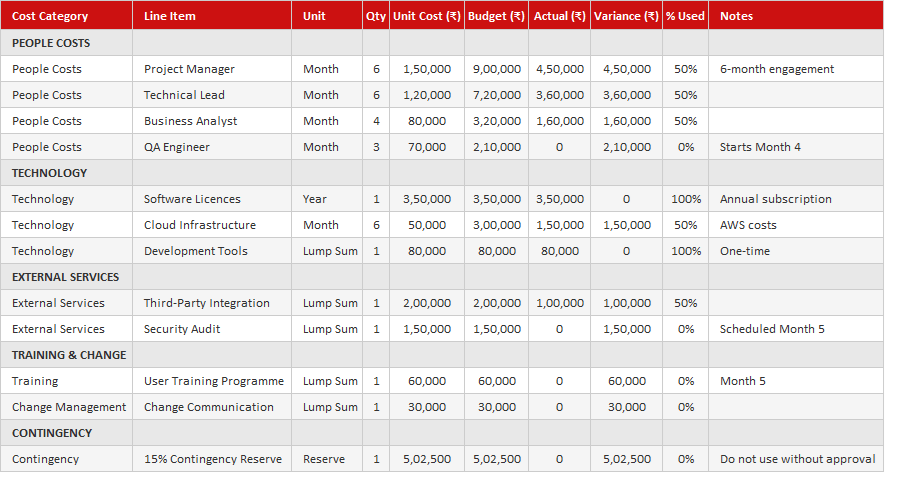Image resolution: width=900 pixels, height=500 pixels.
Task: Click the '6-month engagement' note
Action: point(777,69)
